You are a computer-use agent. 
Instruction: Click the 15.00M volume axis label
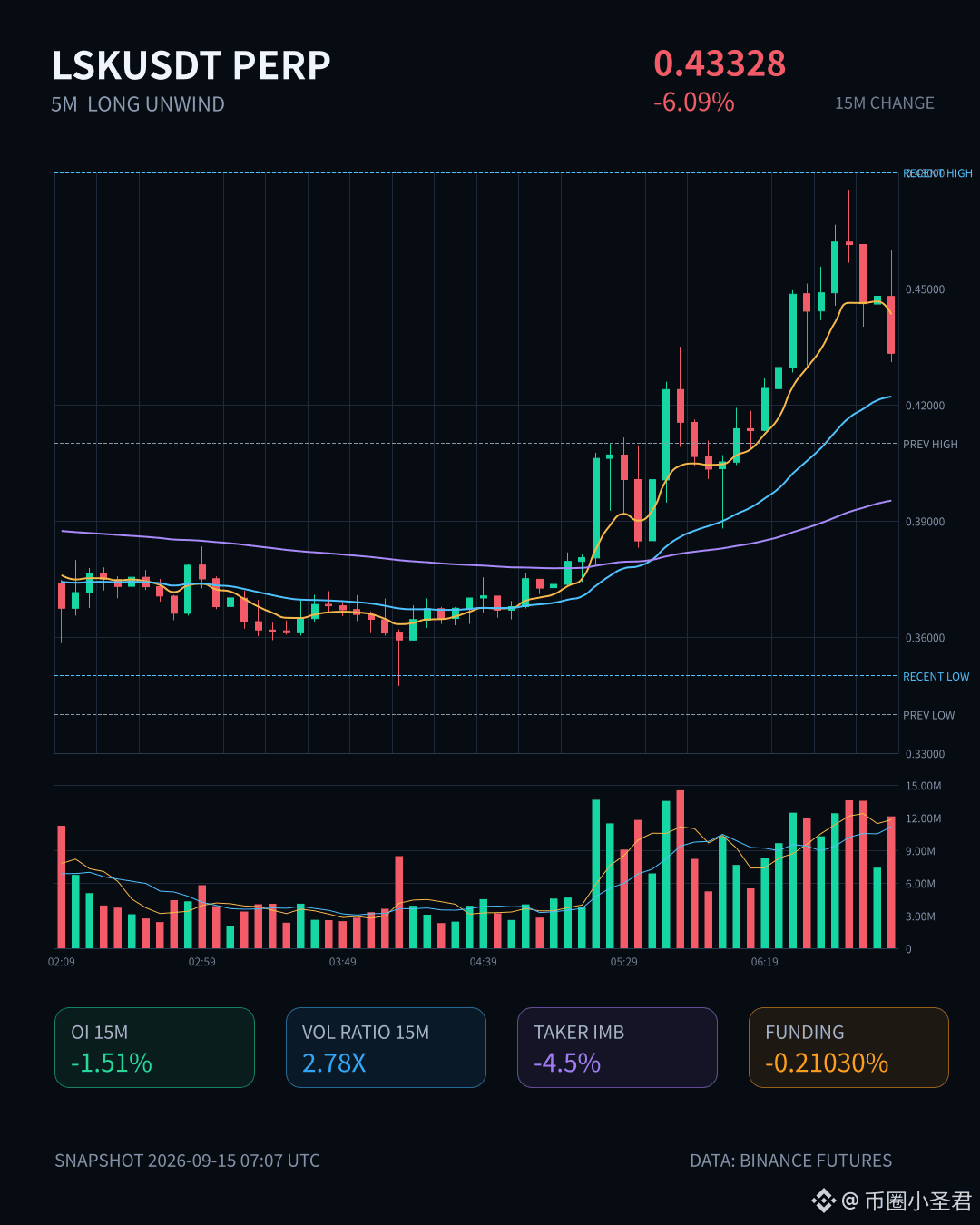point(923,786)
